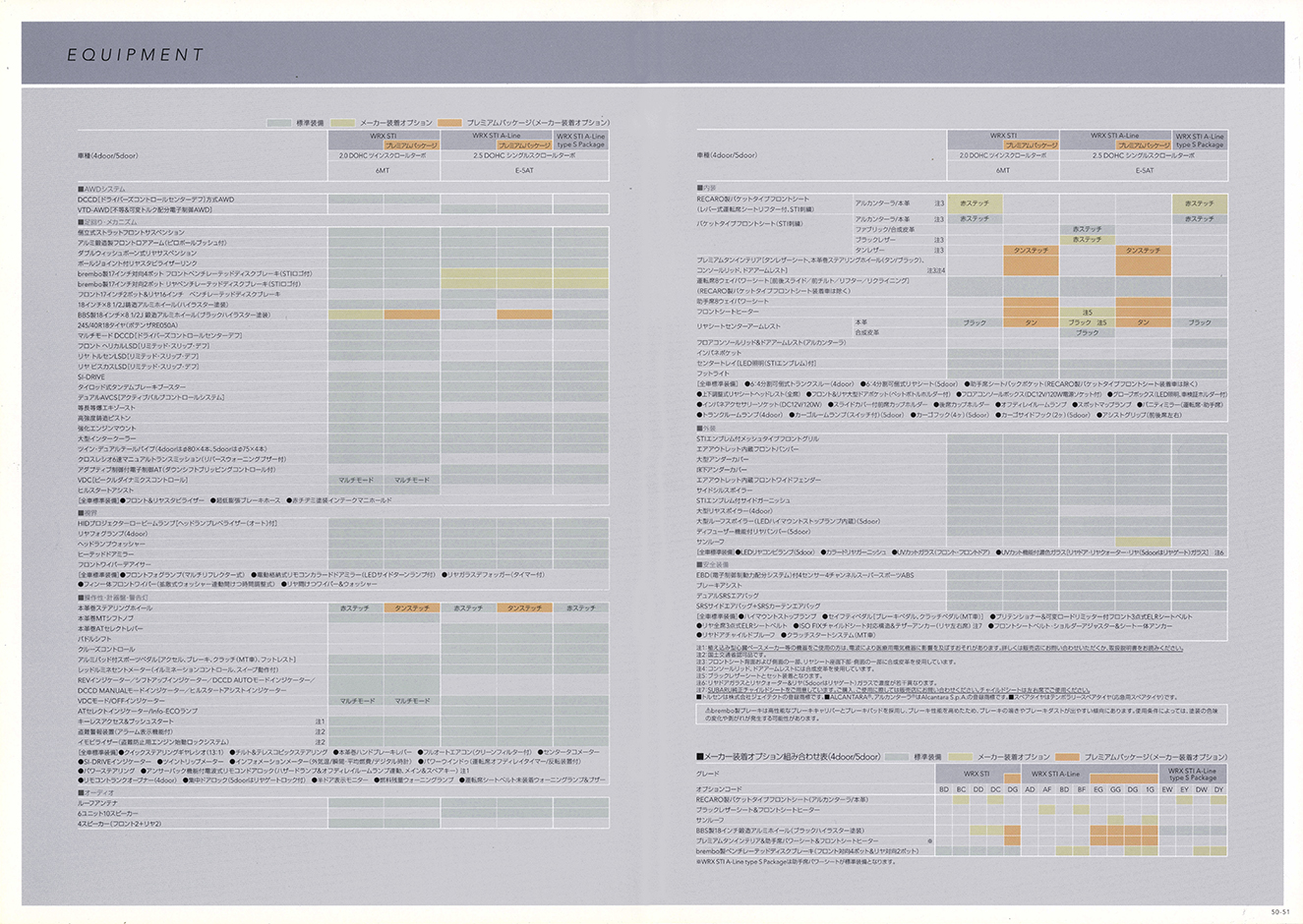Click the brembo 2ポット リヤベンチレーテッドディスクブレーキ row
The width and height of the screenshot is (1303, 924).
[342, 284]
